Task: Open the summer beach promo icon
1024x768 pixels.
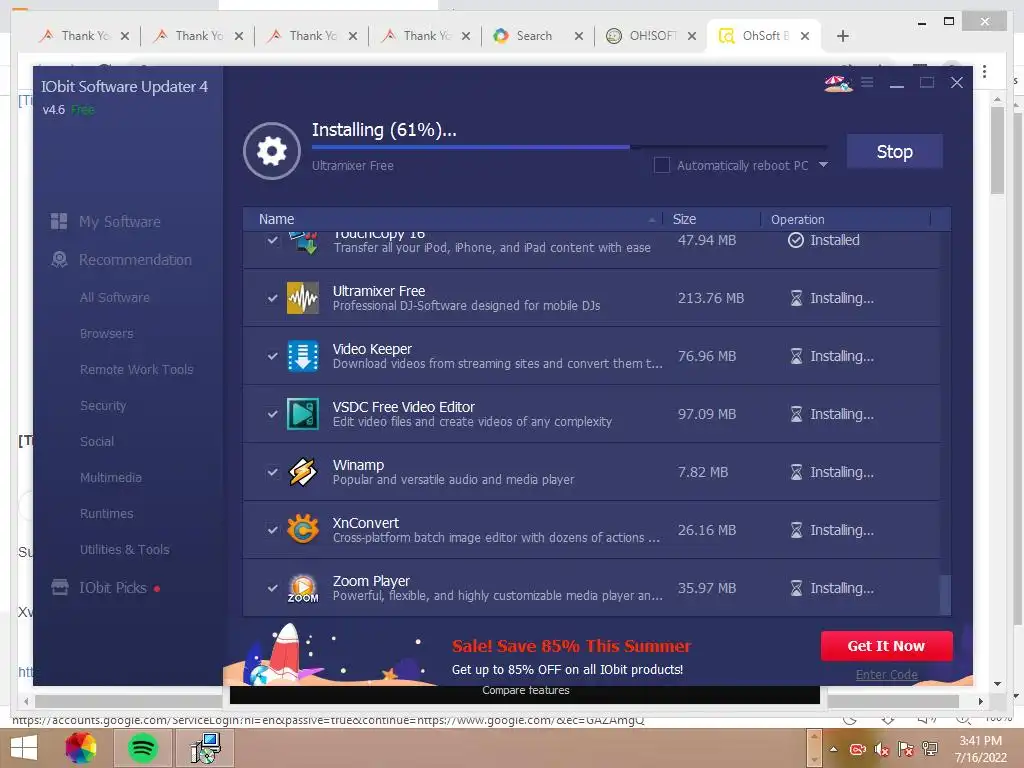Action: point(838,83)
